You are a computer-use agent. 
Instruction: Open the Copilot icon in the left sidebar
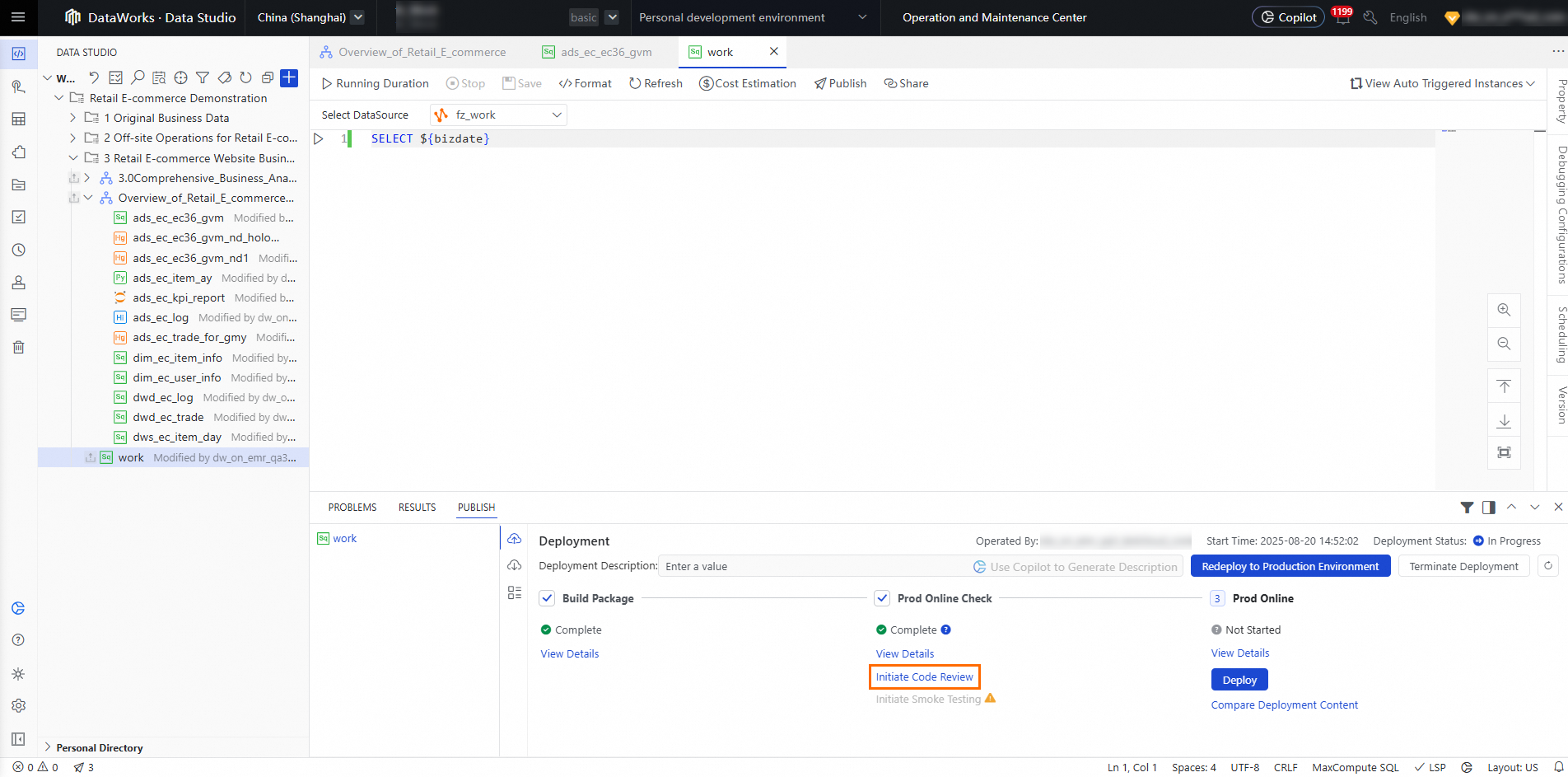click(x=18, y=608)
